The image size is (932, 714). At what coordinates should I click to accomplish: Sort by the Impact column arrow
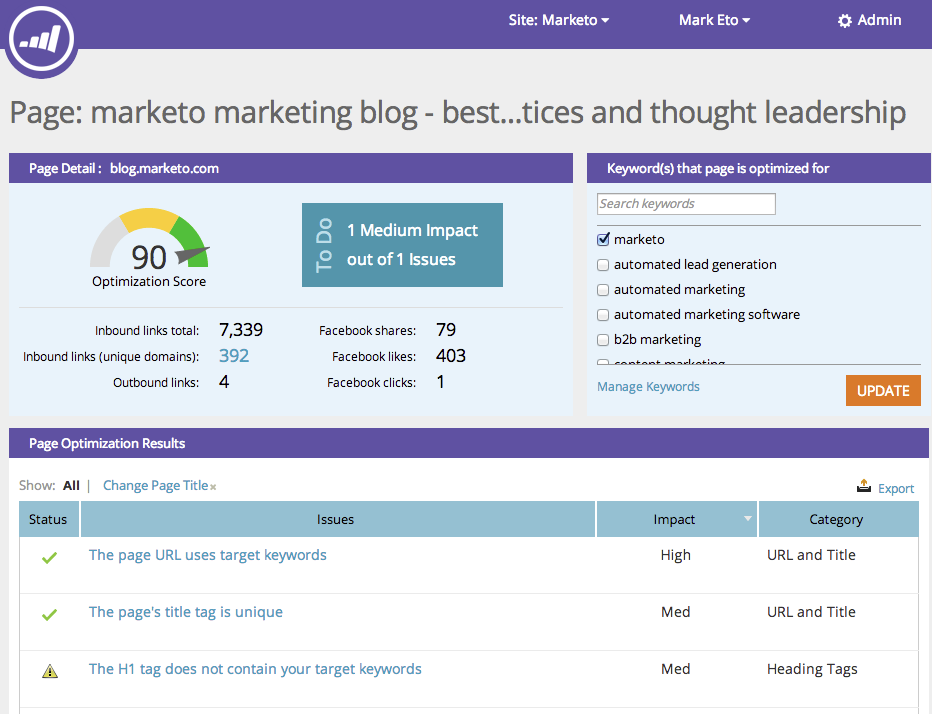point(747,519)
